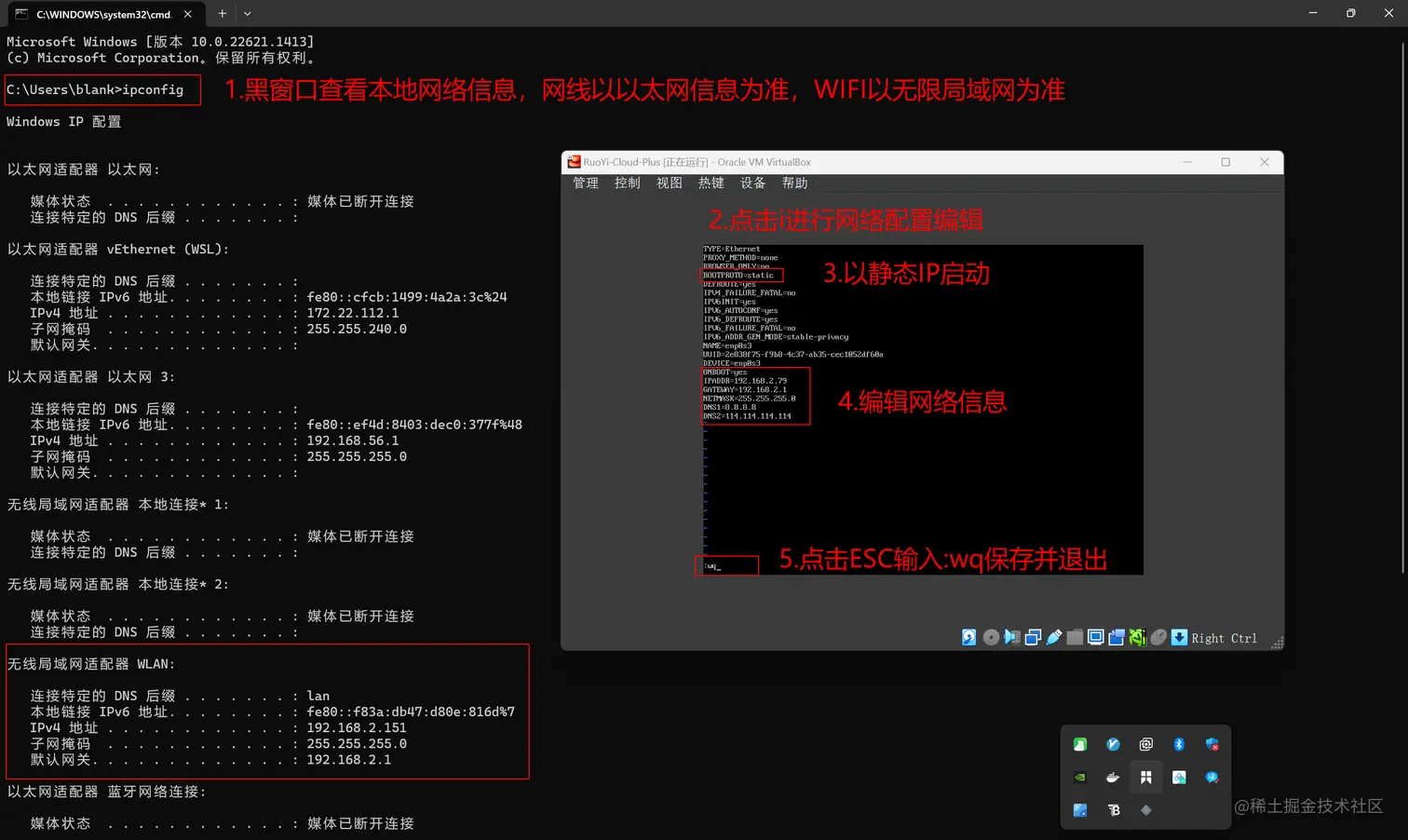Viewport: 1408px width, 840px height.
Task: Open the 设备 menu in VirtualBox
Action: pyautogui.click(x=753, y=183)
